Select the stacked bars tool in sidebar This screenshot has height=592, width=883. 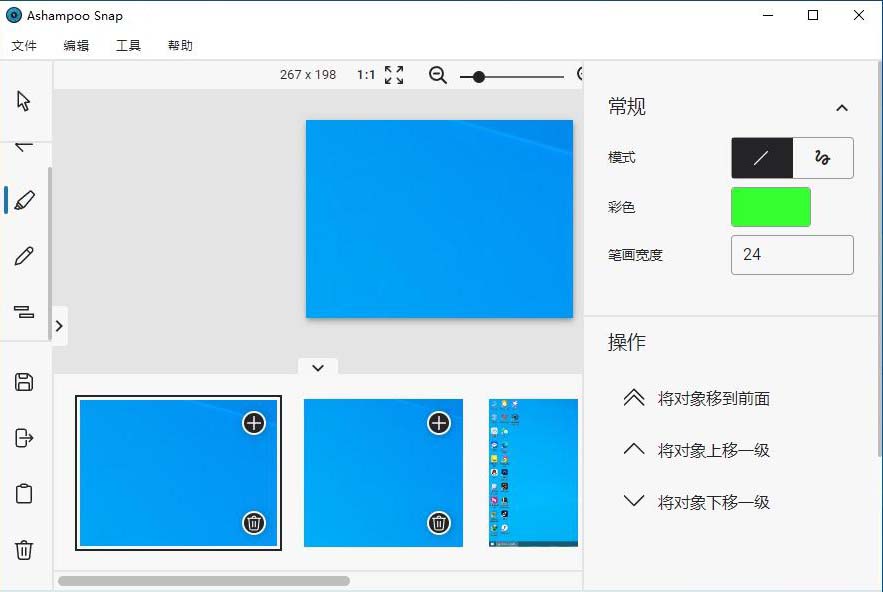click(x=24, y=311)
